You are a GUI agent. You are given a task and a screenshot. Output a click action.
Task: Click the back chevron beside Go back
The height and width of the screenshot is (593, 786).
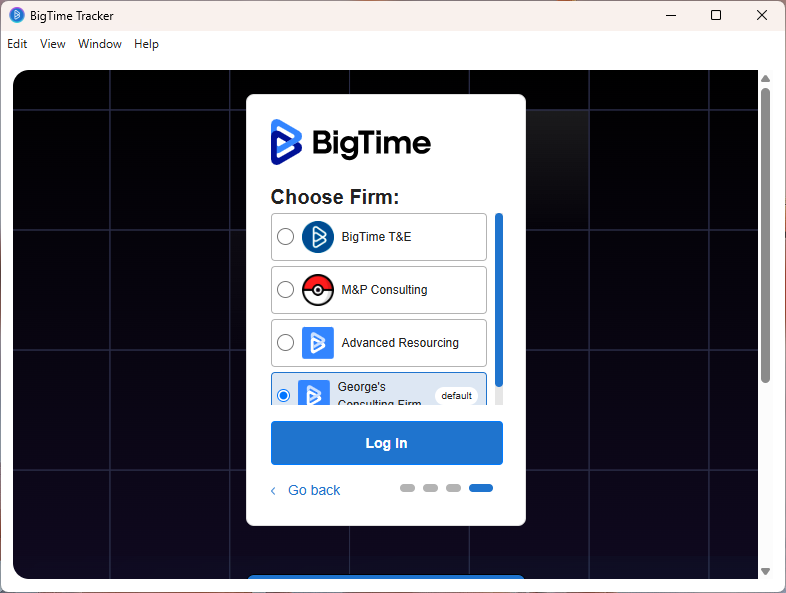[274, 491]
